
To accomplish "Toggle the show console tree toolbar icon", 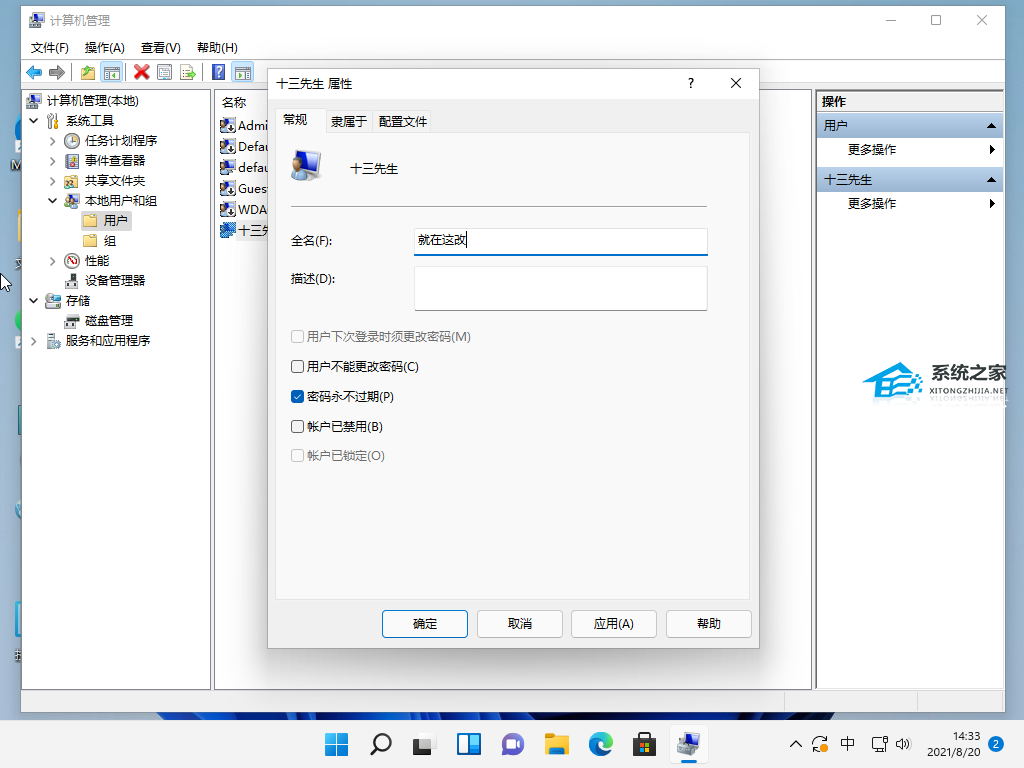I will pyautogui.click(x=111, y=72).
